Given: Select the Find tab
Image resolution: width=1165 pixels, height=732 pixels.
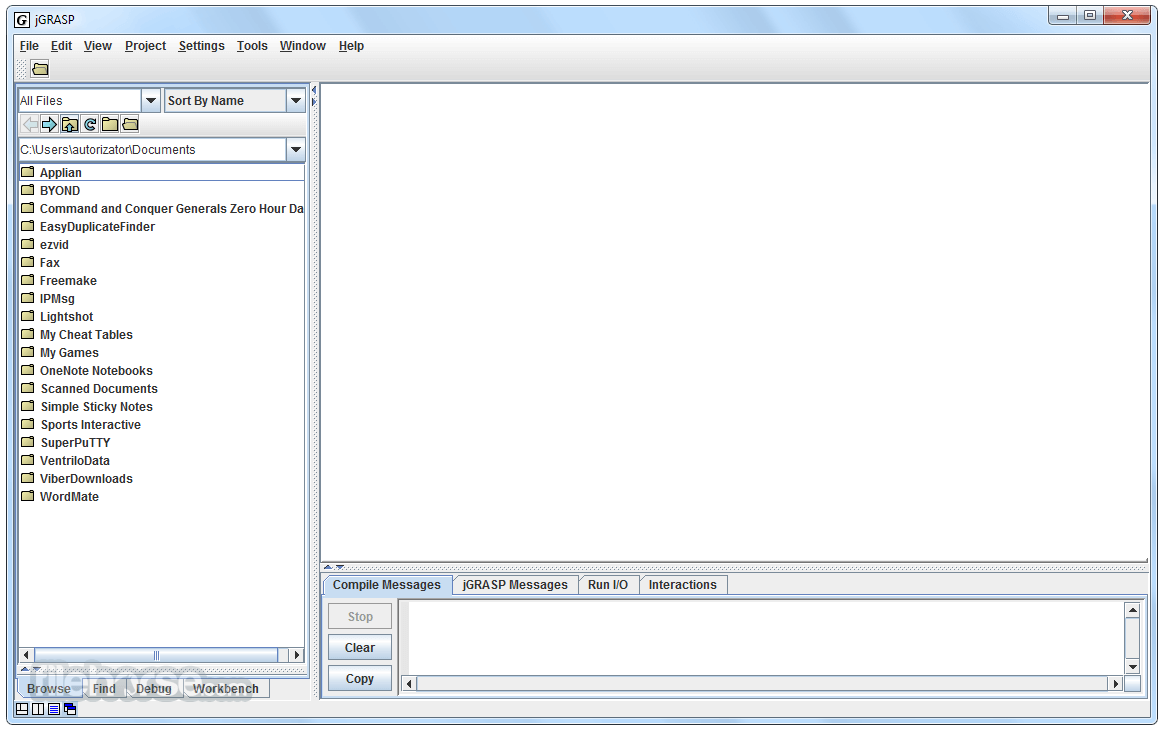Looking at the screenshot, I should (x=104, y=689).
